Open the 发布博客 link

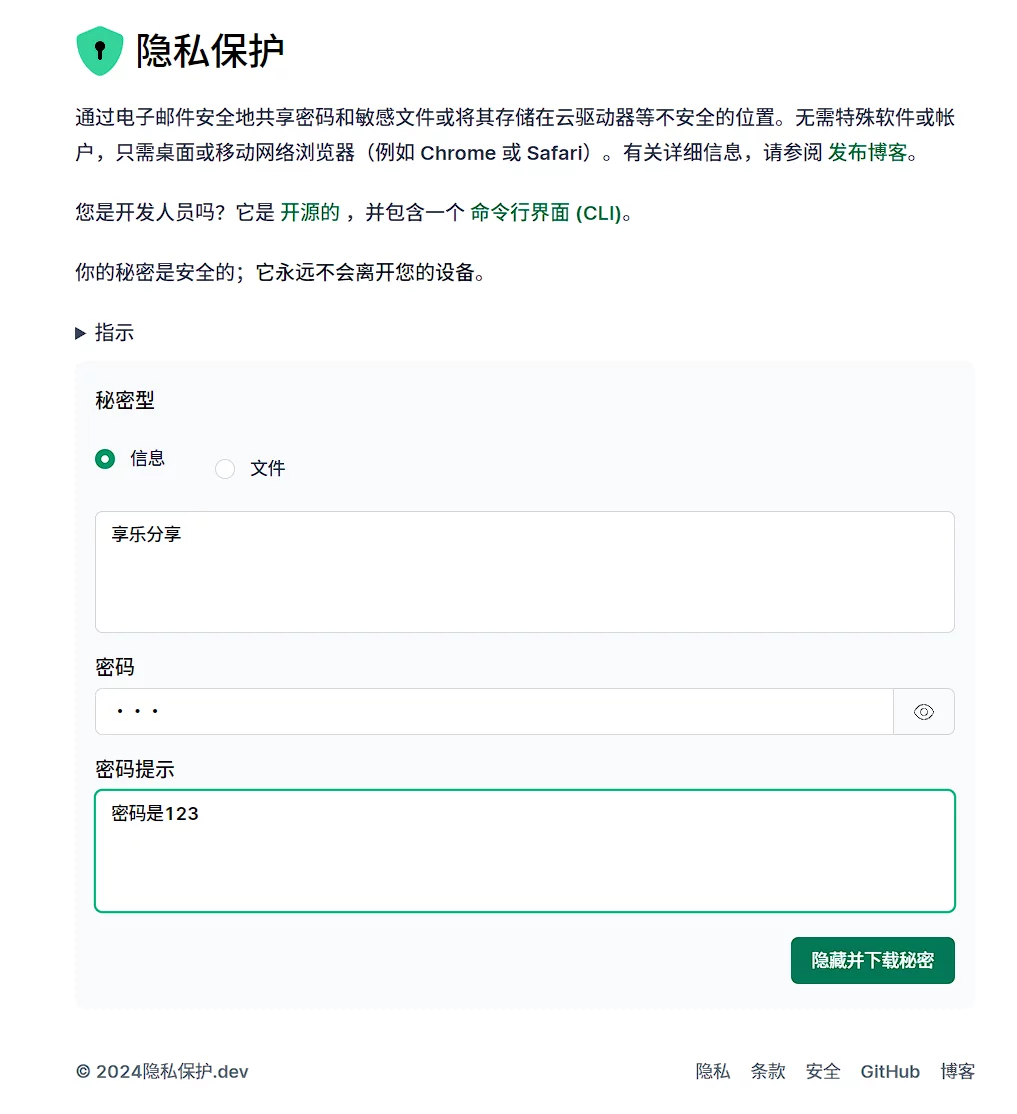(867, 153)
